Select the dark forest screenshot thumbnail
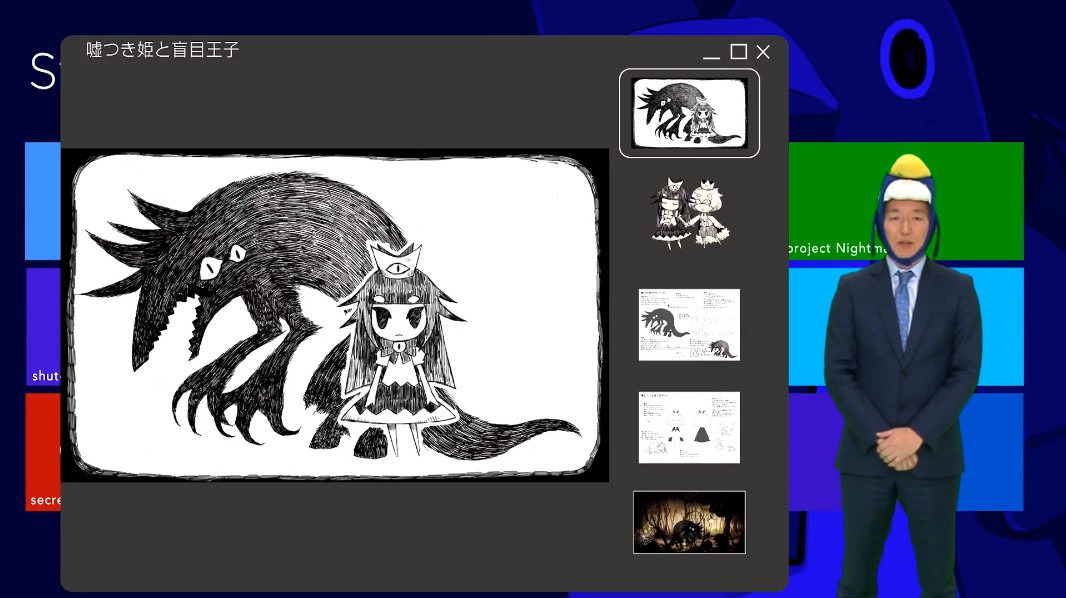 click(x=689, y=522)
